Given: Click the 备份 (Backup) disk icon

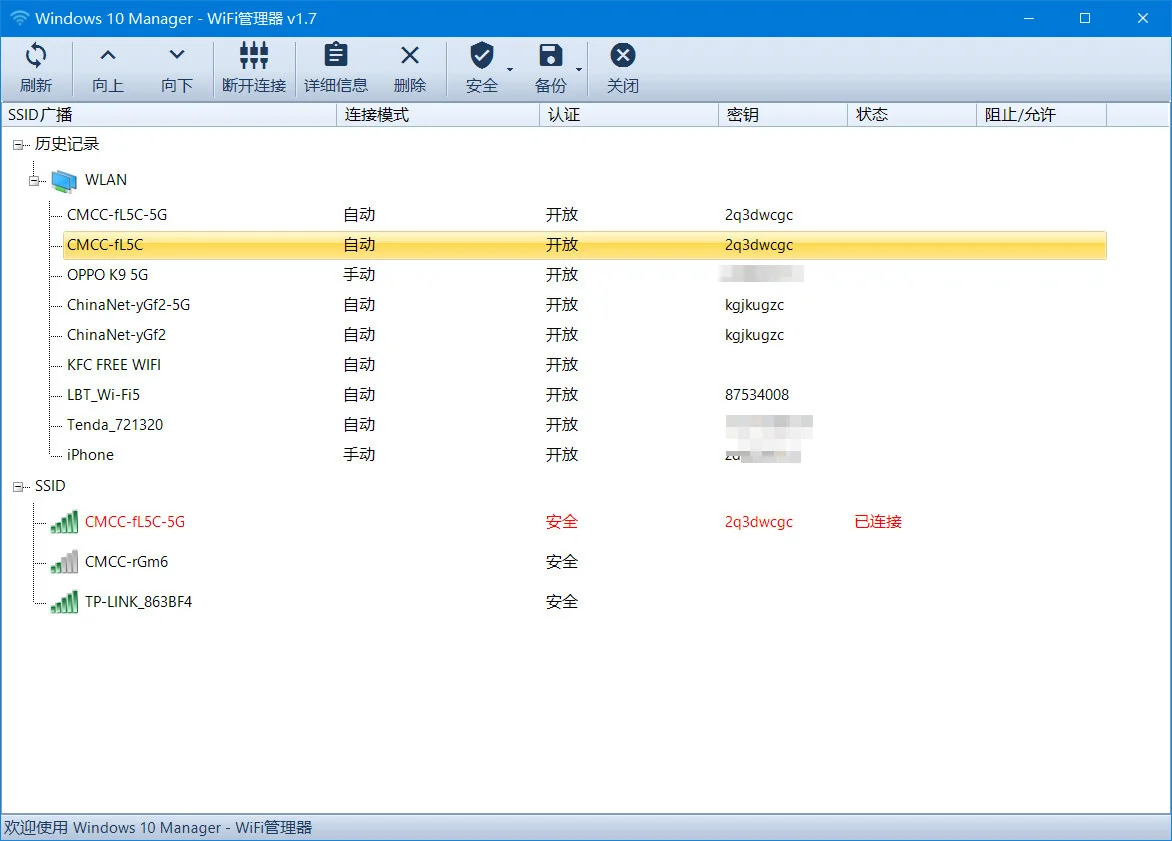Looking at the screenshot, I should [550, 56].
